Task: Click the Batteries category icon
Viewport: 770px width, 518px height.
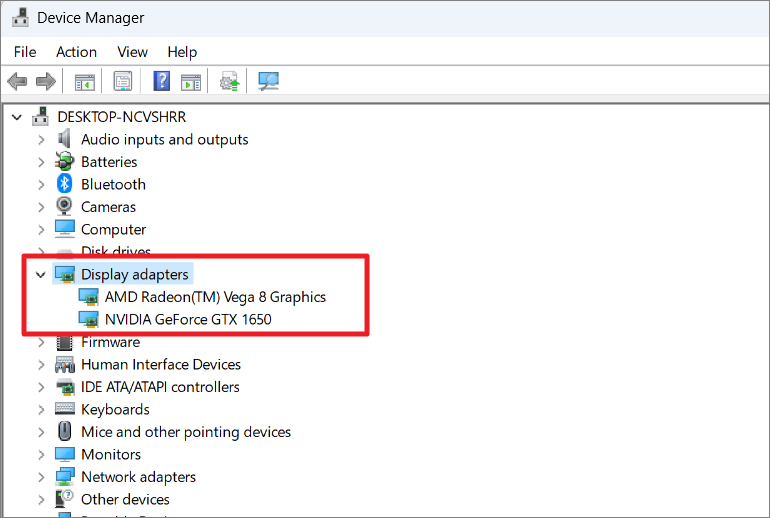Action: [64, 162]
